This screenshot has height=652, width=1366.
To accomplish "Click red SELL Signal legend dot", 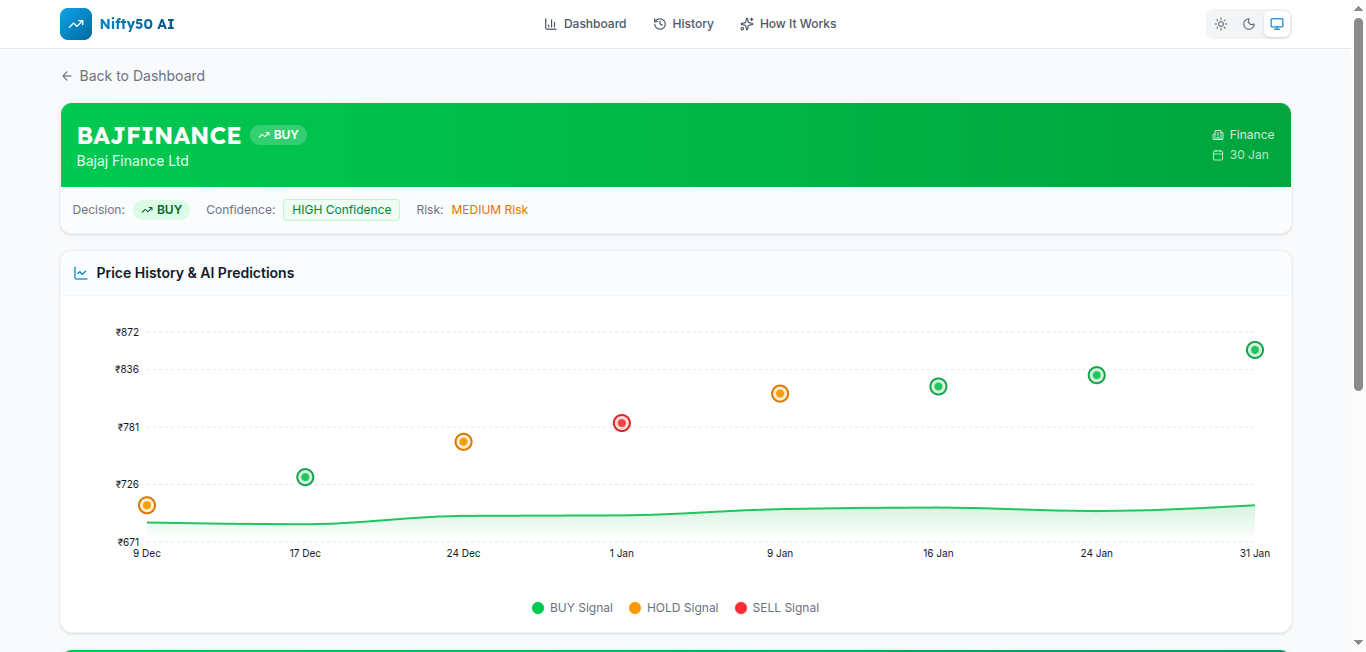I will [741, 608].
